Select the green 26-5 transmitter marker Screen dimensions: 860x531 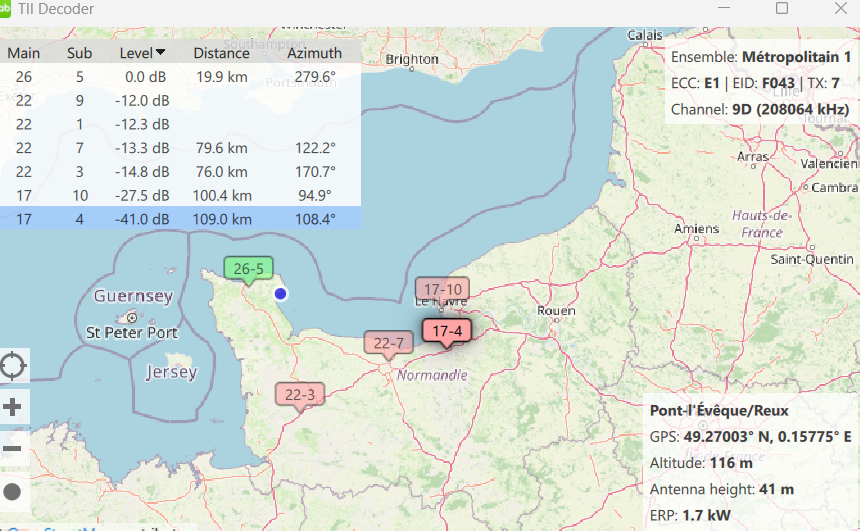point(248,269)
